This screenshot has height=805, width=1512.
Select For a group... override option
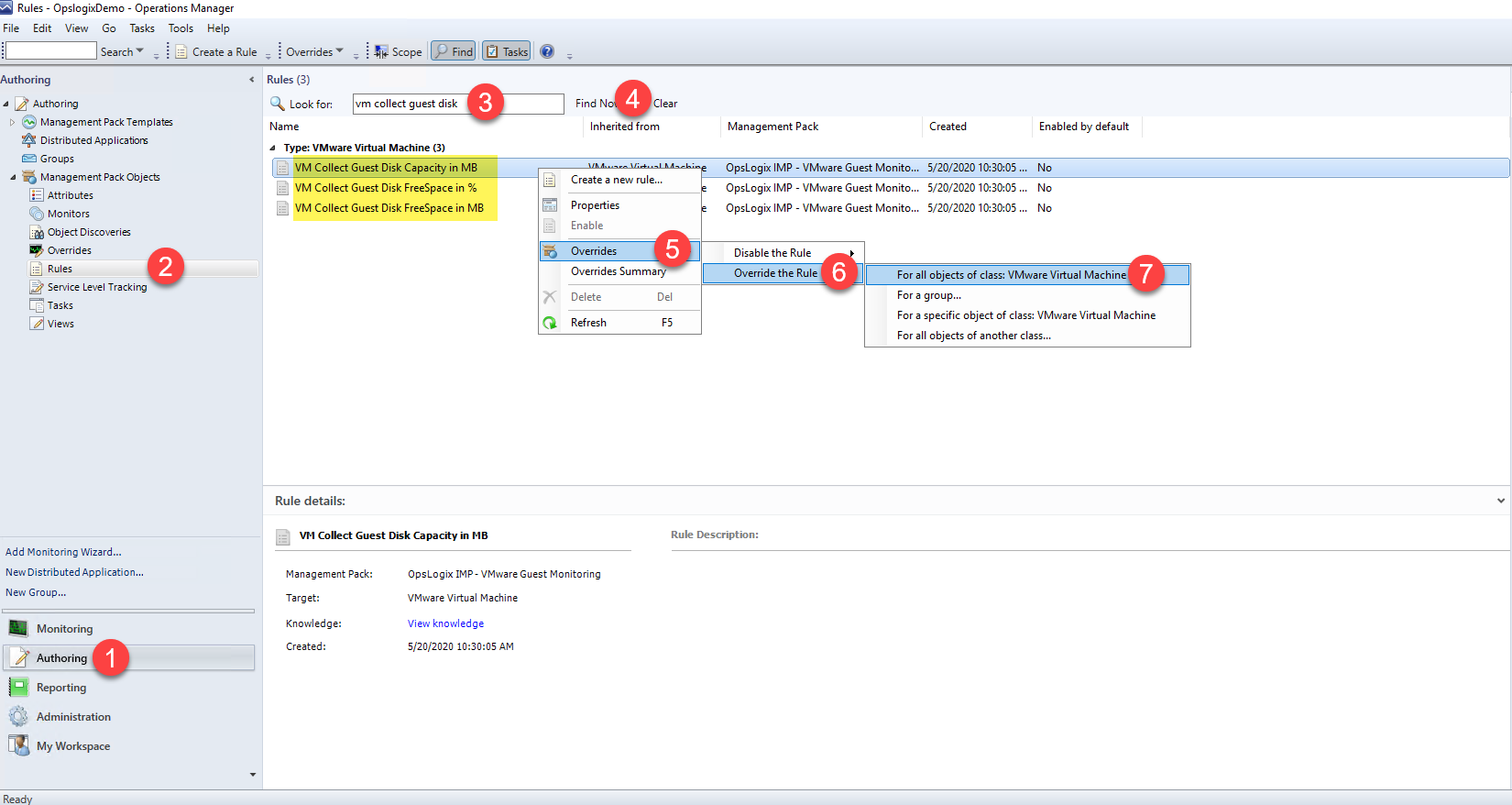click(928, 295)
